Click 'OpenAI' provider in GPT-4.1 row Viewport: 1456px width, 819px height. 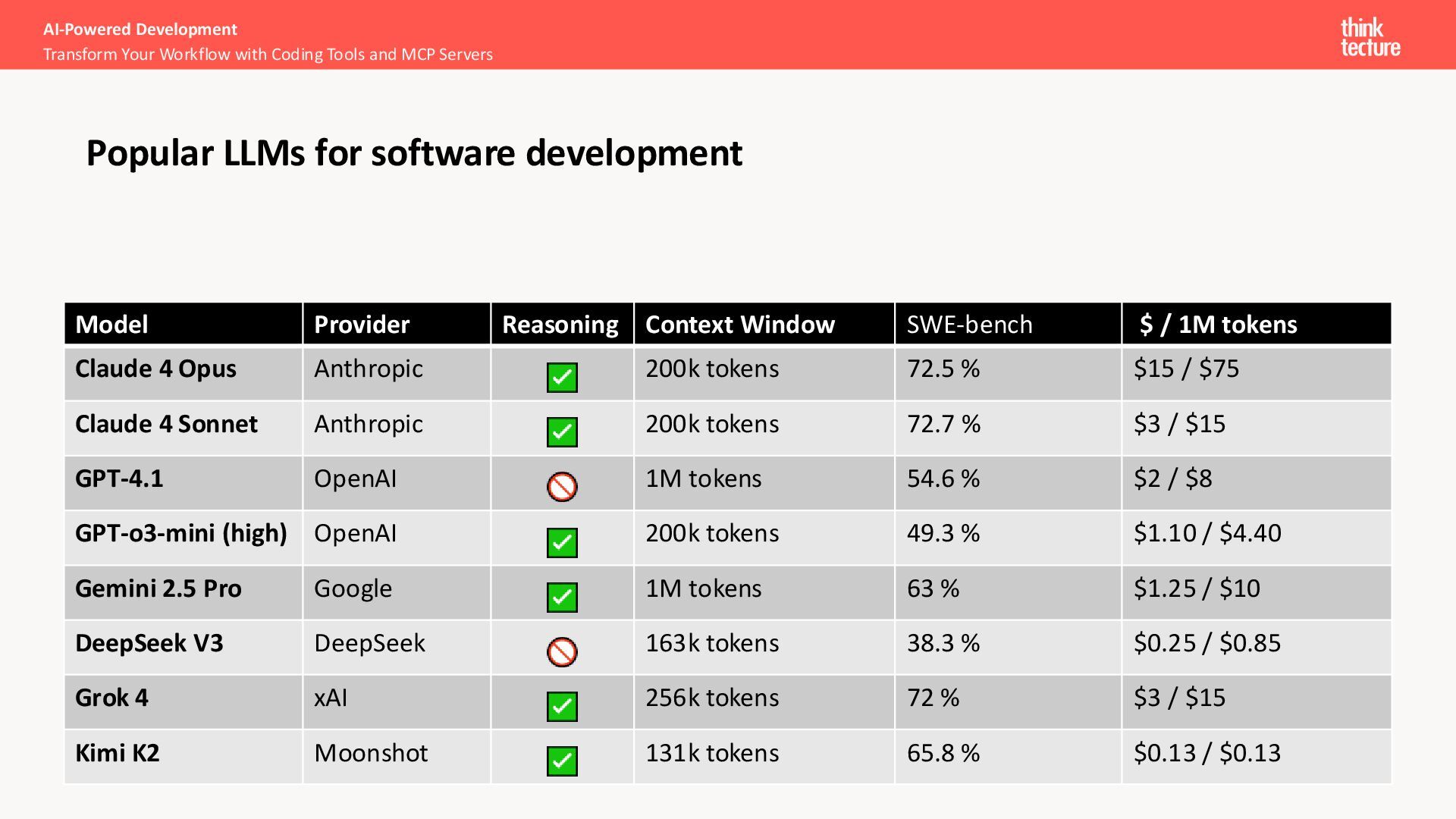355,479
